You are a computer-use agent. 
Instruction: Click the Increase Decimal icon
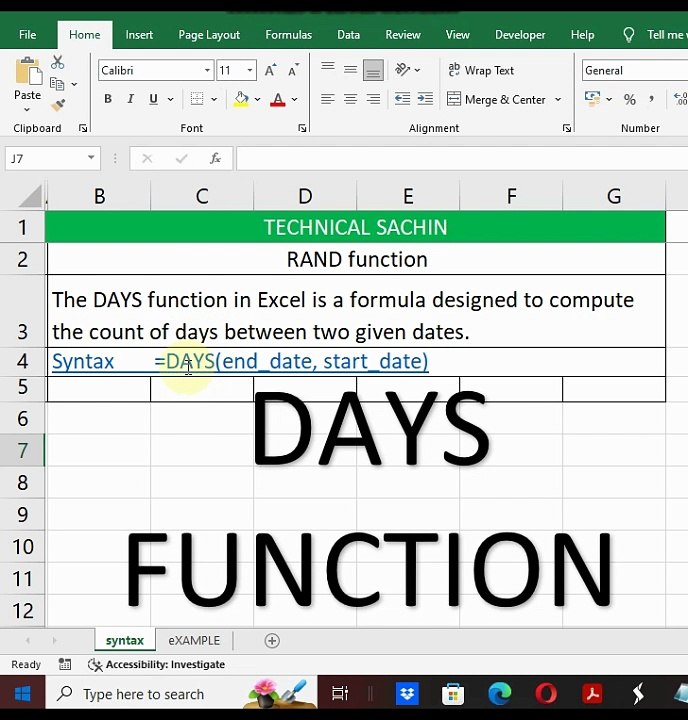tap(680, 99)
